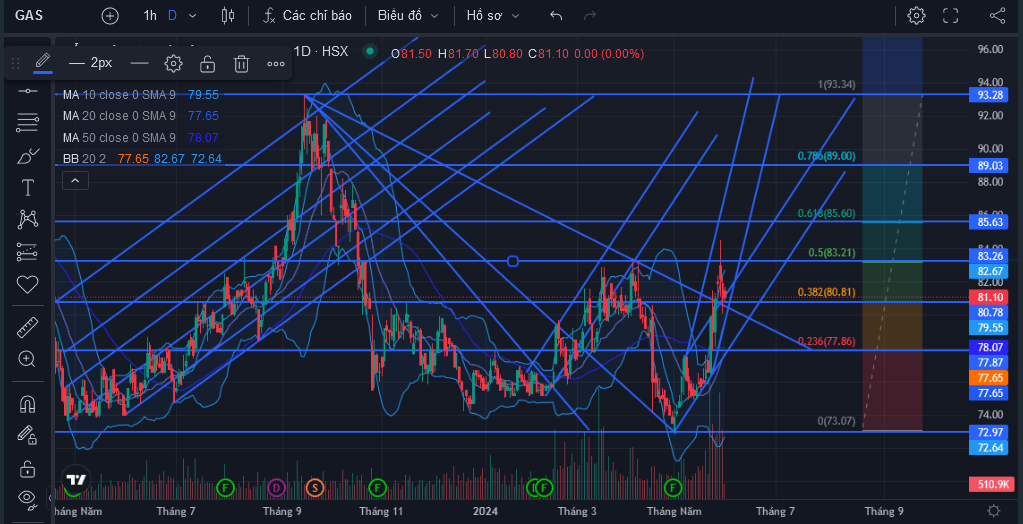1023x524 pixels.
Task: Select the Text annotation tool
Action: 27,188
